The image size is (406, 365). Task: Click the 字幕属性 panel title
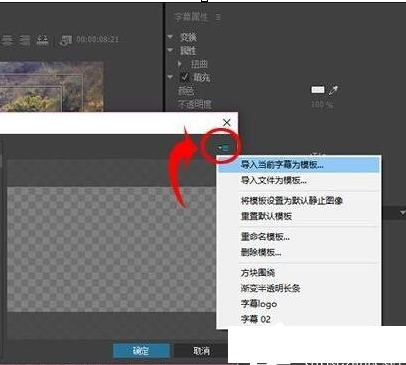[191, 17]
